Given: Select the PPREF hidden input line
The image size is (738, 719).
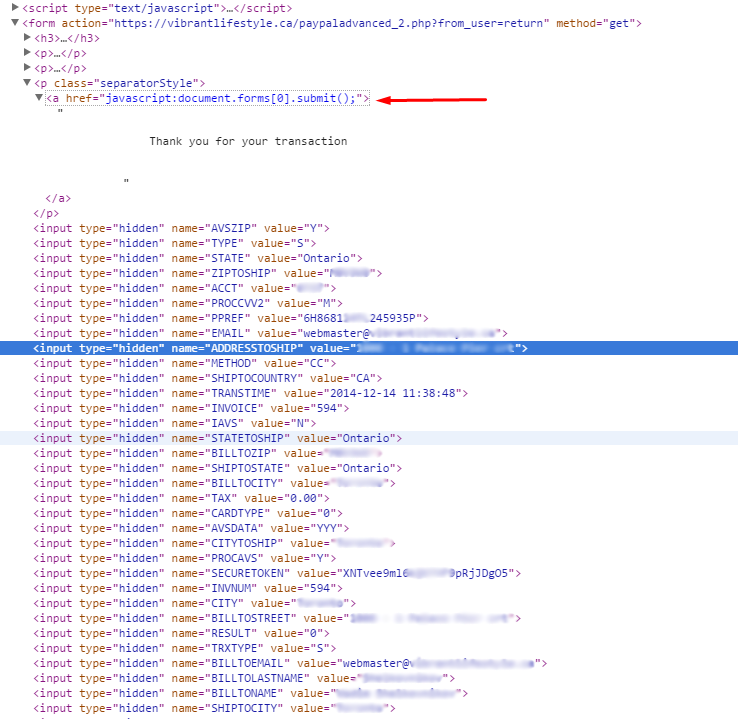Looking at the screenshot, I should coord(231,319).
